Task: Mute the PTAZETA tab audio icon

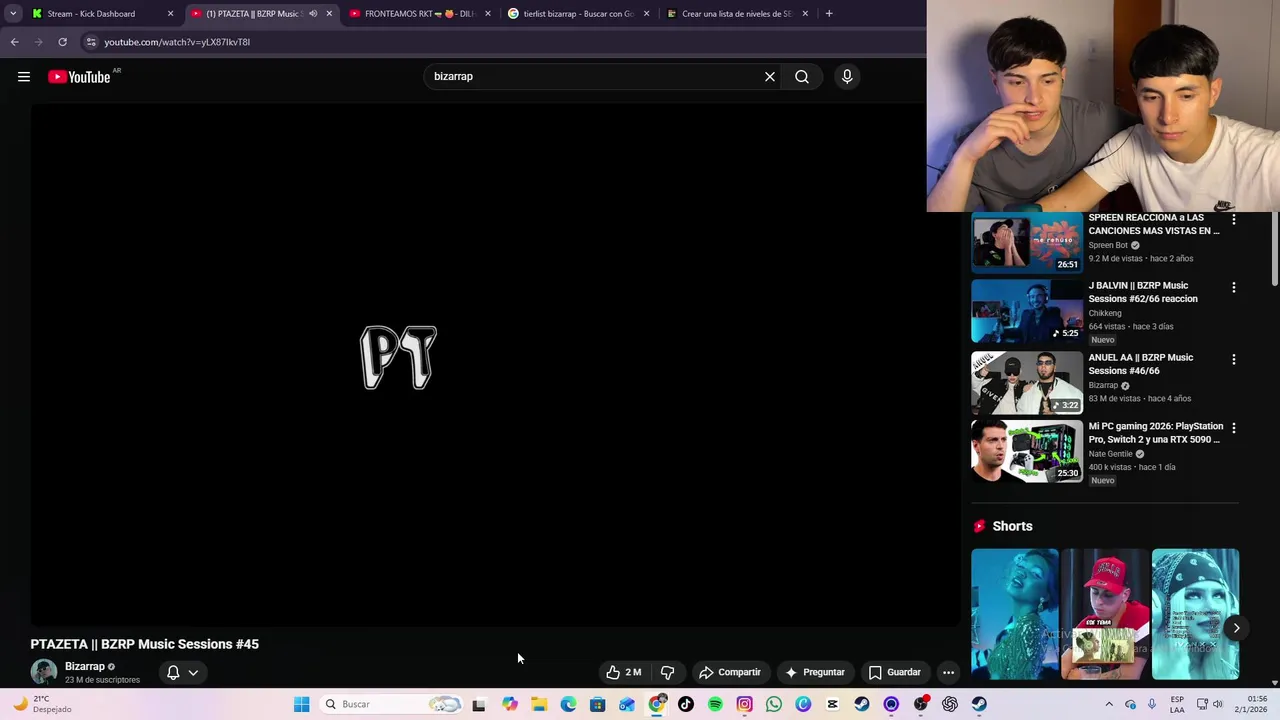Action: (312, 14)
